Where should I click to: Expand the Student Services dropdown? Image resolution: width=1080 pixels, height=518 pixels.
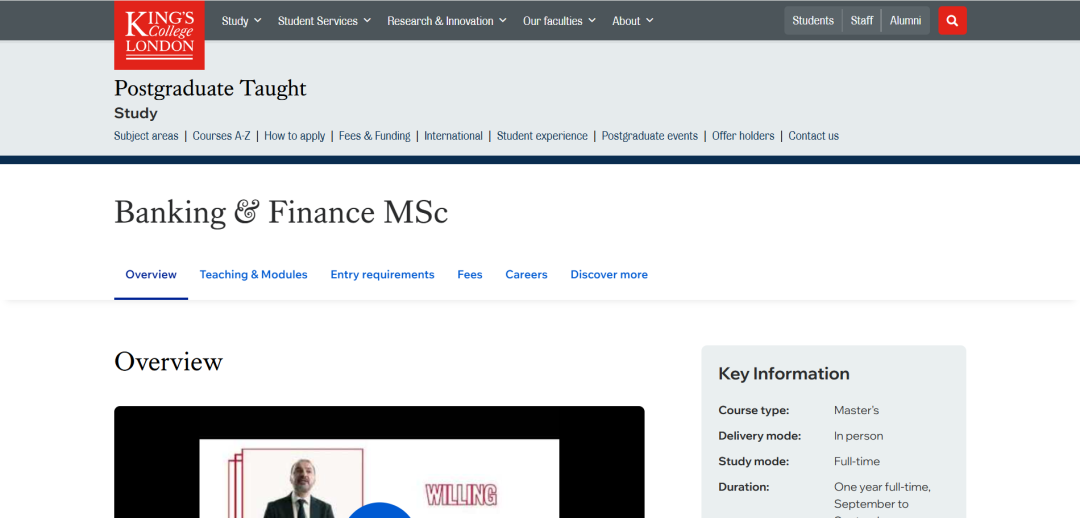(x=324, y=21)
